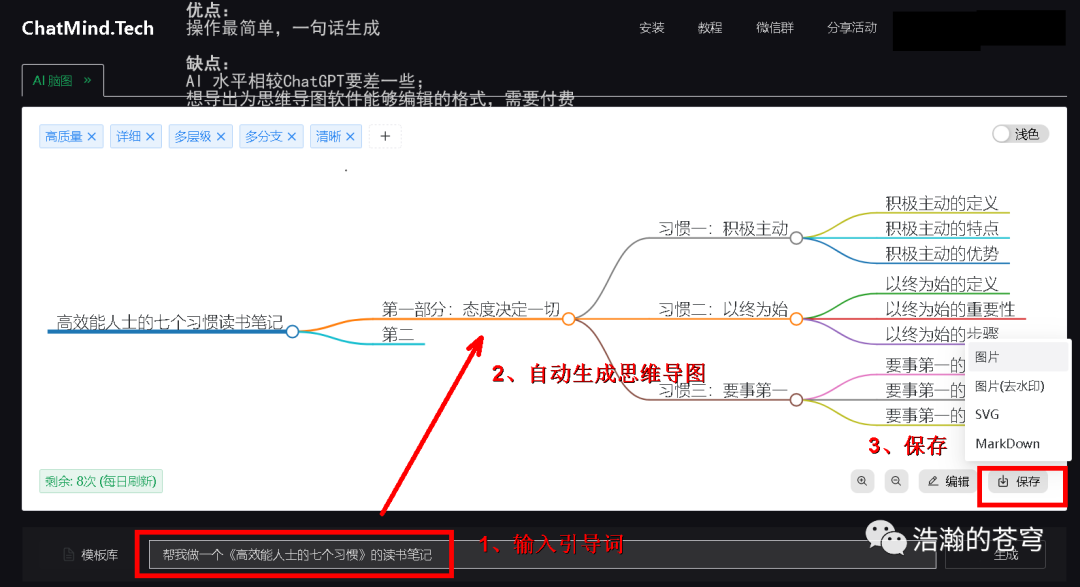
Task: Remove the 清晰 tag
Action: (x=350, y=136)
